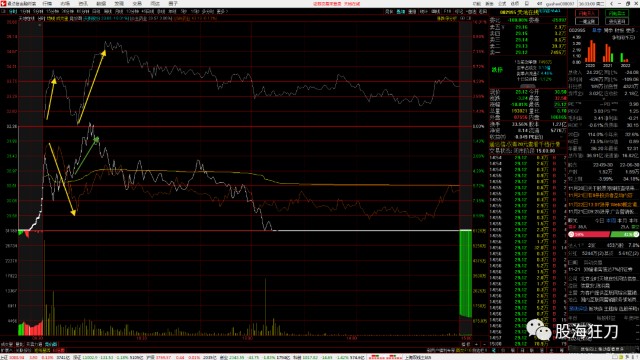Click the app logo icon in the title bar
The width and height of the screenshot is (640, 360).
(x=4, y=3)
